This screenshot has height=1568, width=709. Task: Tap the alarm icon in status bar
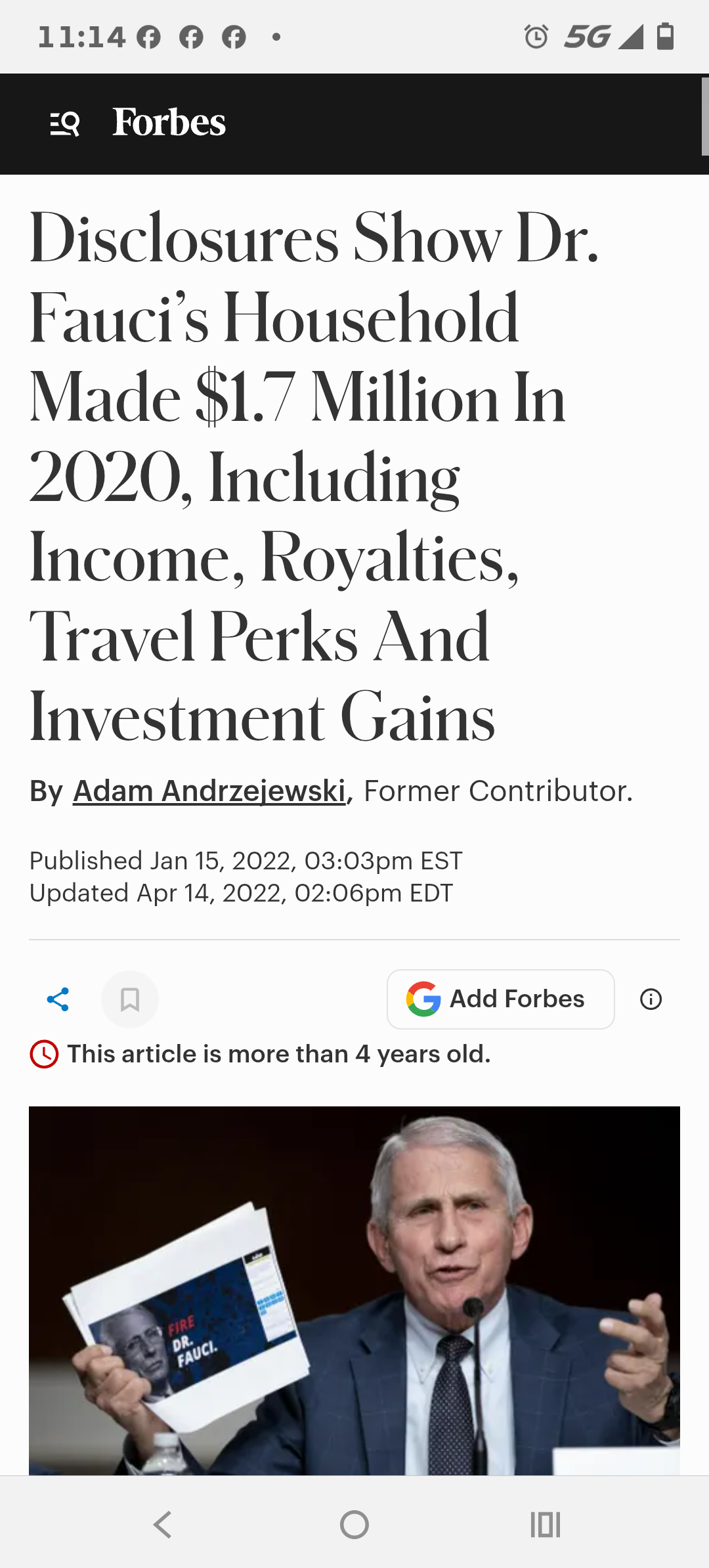(x=536, y=37)
